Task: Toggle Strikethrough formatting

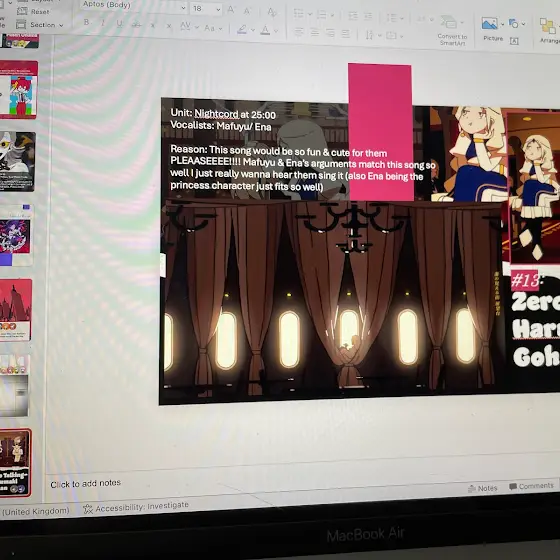Action: click(136, 24)
